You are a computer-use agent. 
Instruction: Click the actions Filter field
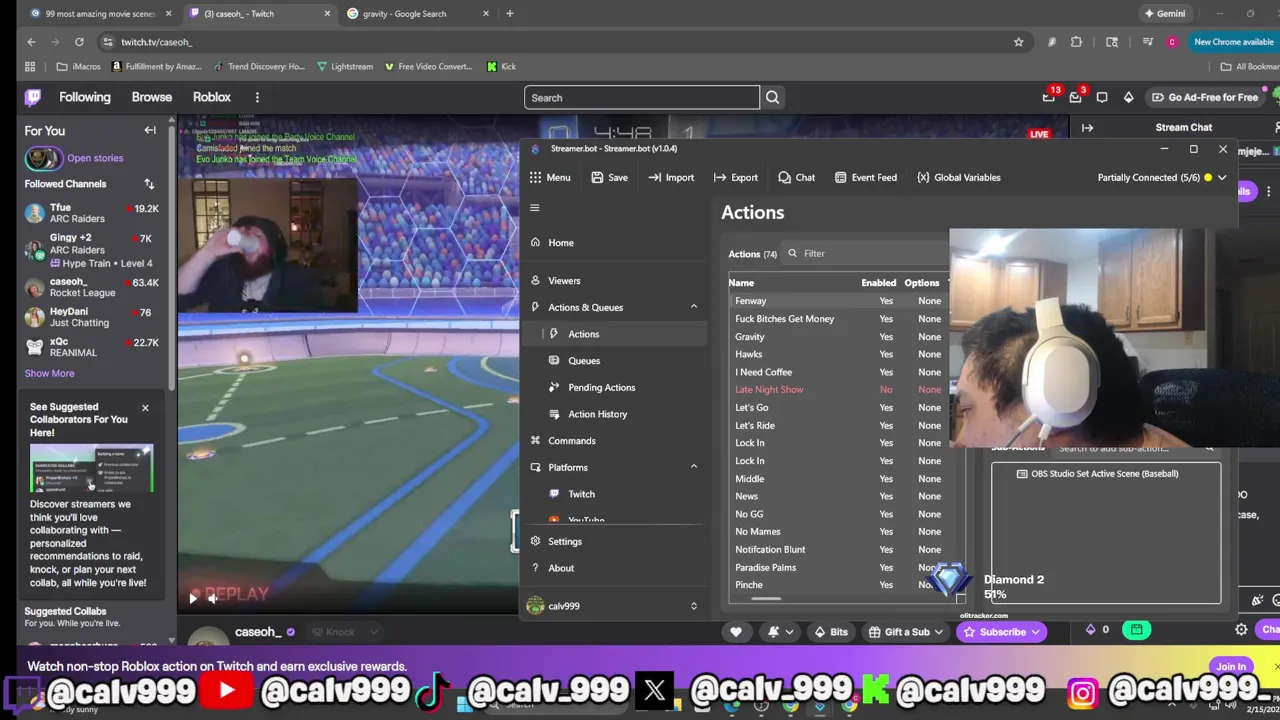coord(865,254)
